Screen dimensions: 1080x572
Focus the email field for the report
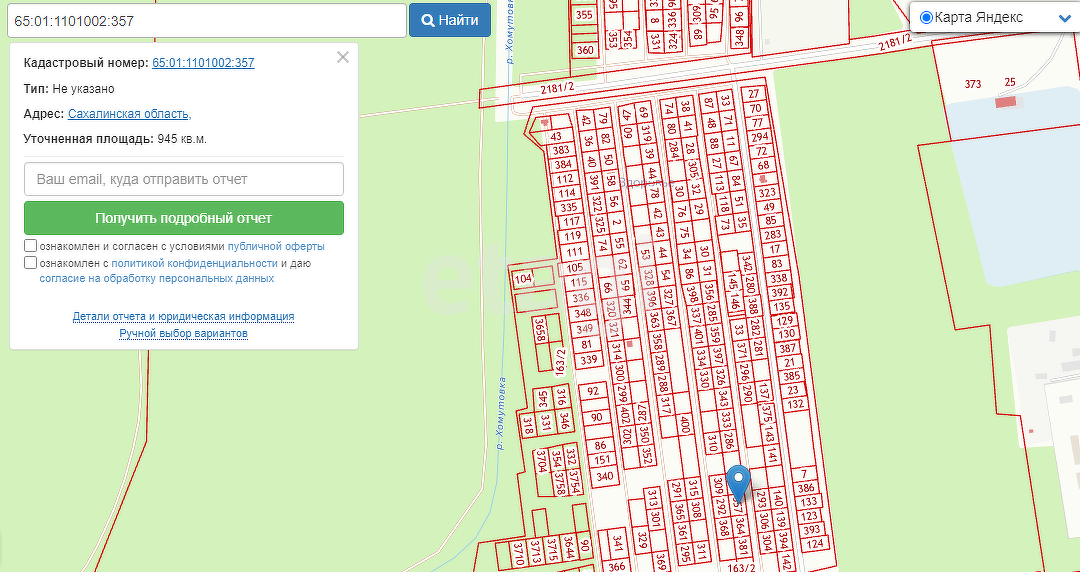click(x=184, y=179)
